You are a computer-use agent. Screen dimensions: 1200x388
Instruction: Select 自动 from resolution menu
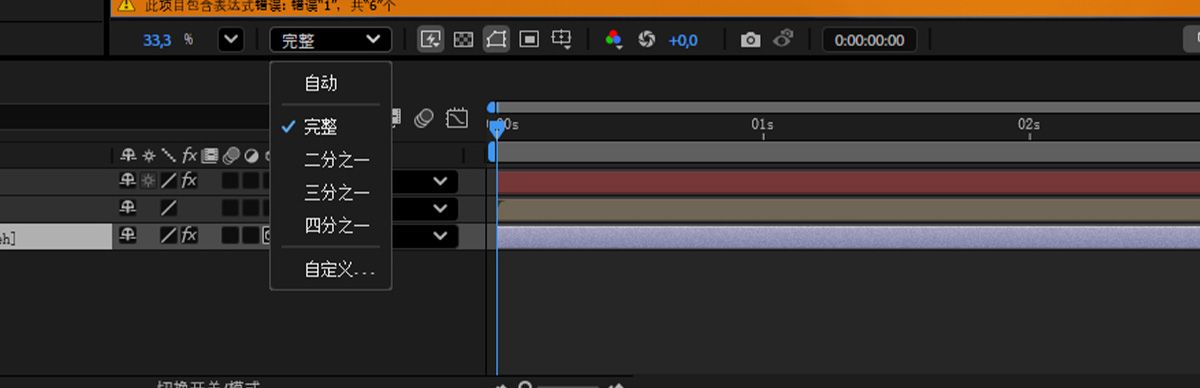click(x=331, y=84)
